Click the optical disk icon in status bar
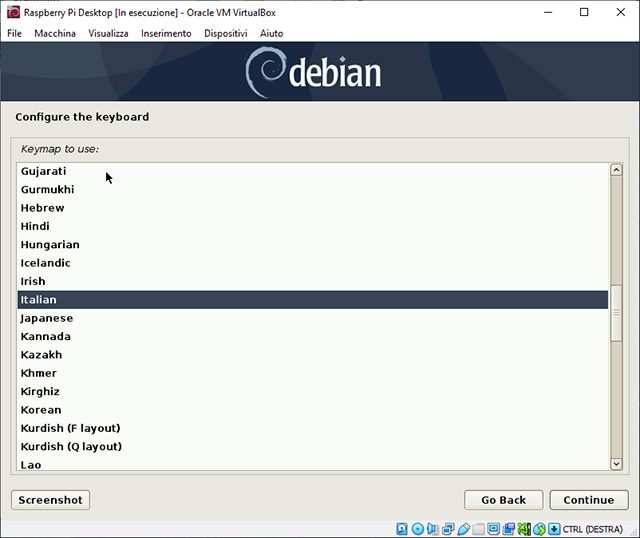The height and width of the screenshot is (538, 640). [418, 528]
